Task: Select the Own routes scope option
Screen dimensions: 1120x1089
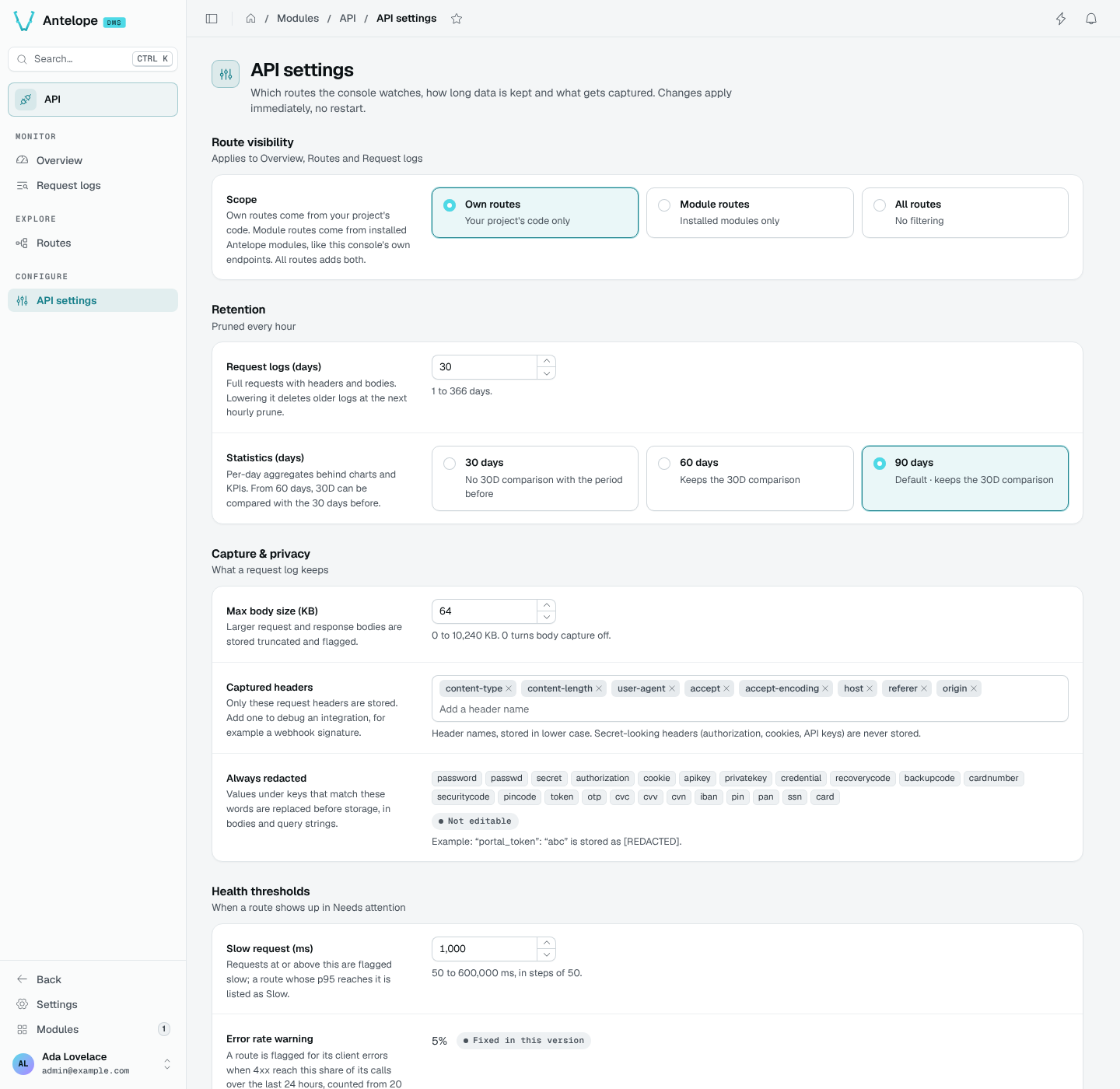Action: point(535,212)
